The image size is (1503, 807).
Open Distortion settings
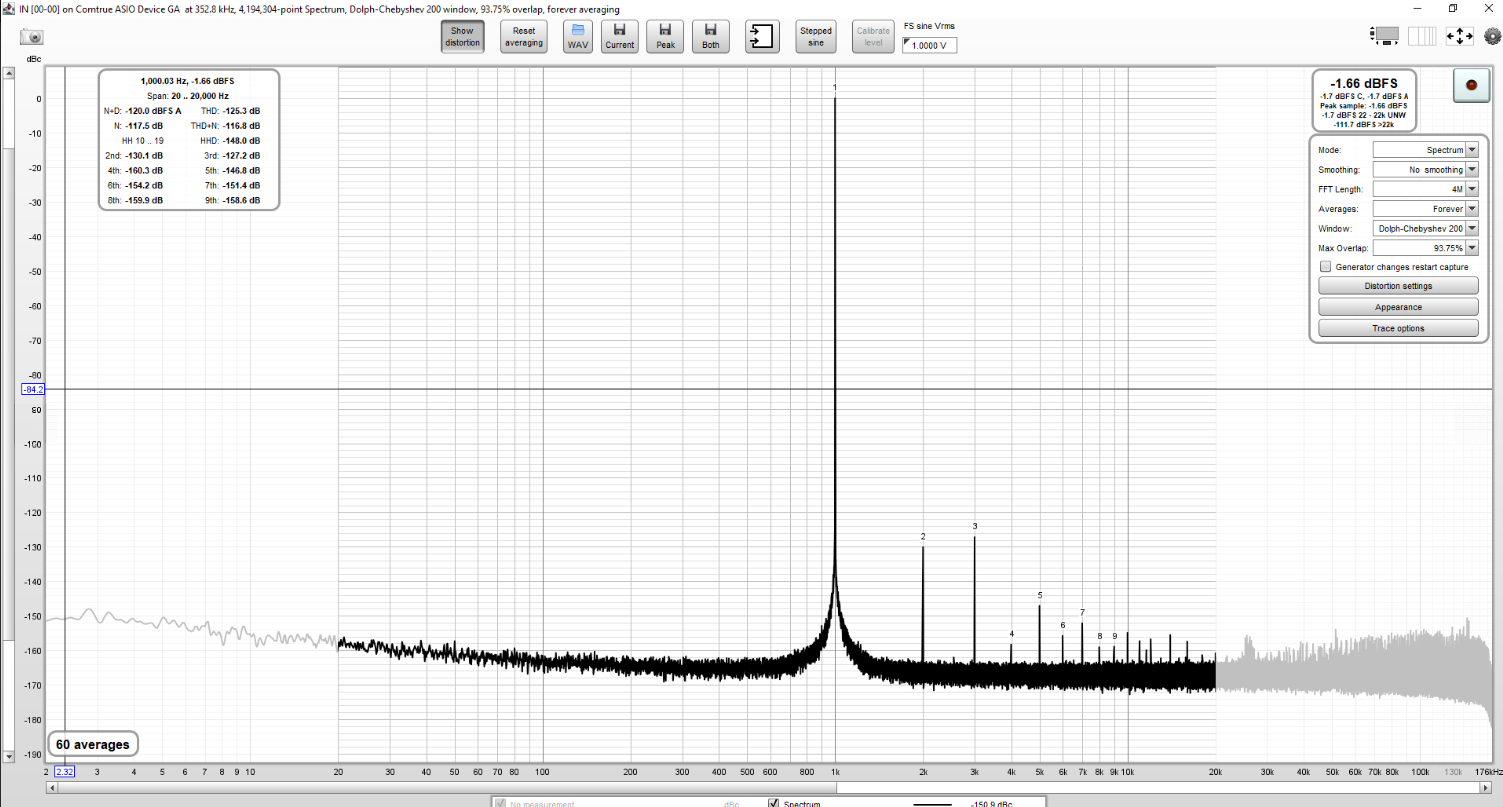(x=1398, y=286)
